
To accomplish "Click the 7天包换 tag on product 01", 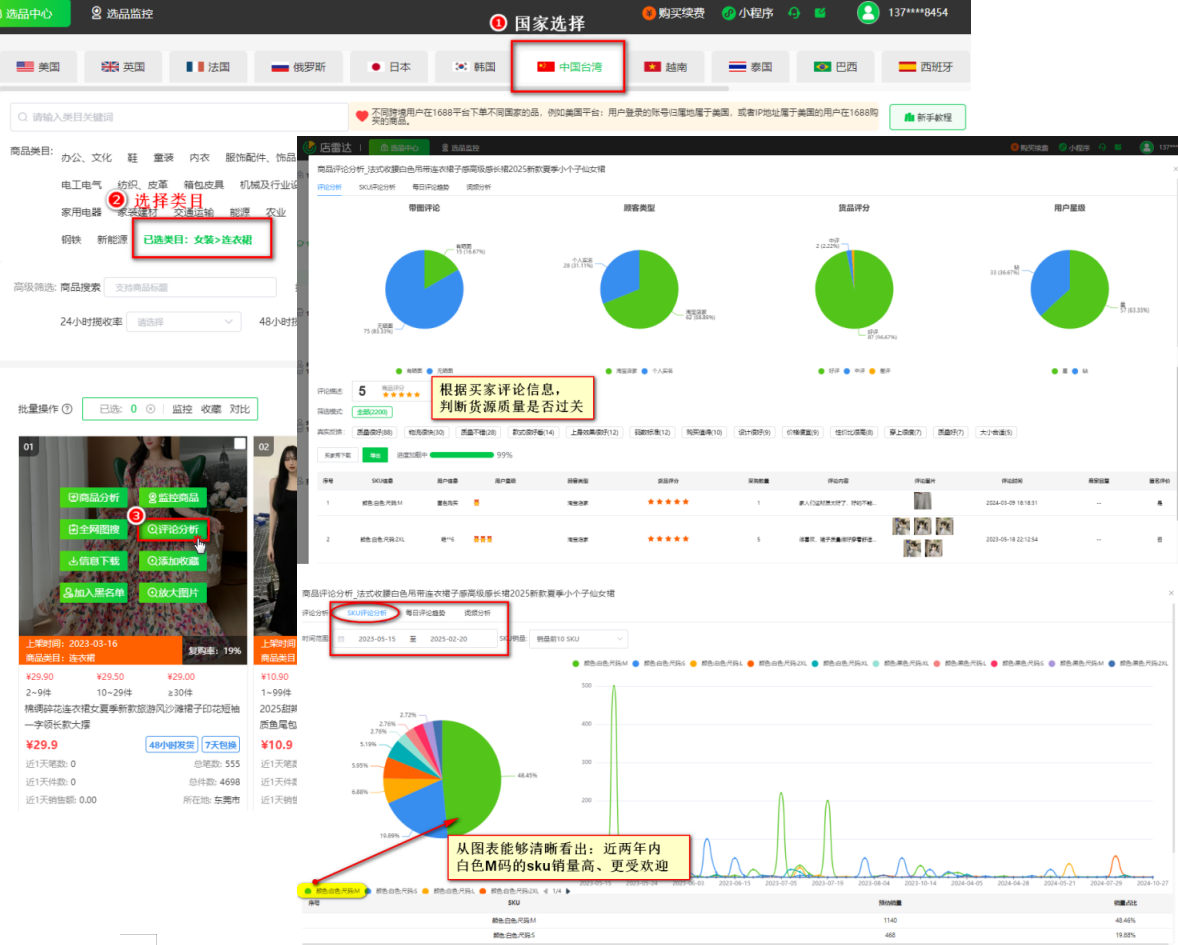I will coord(222,745).
